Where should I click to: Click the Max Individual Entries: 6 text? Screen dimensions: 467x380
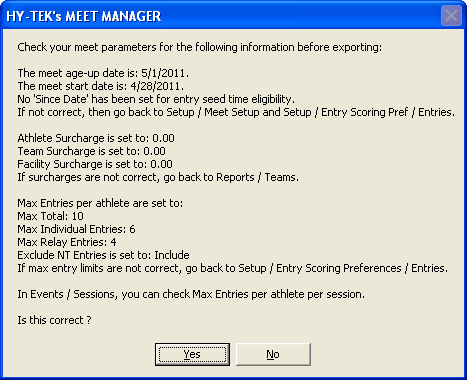(x=76, y=229)
